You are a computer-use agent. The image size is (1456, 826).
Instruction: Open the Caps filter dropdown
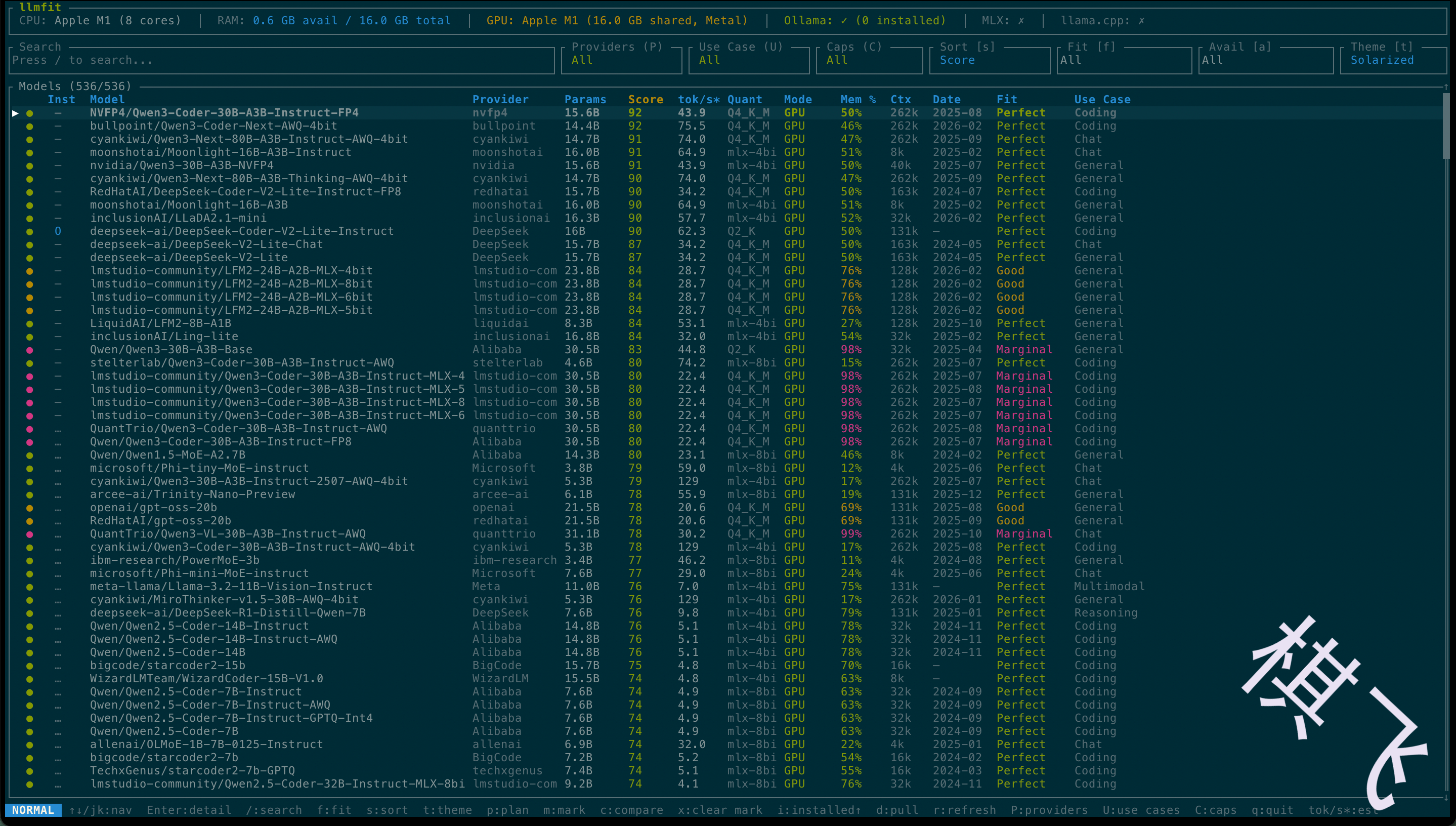(869, 60)
